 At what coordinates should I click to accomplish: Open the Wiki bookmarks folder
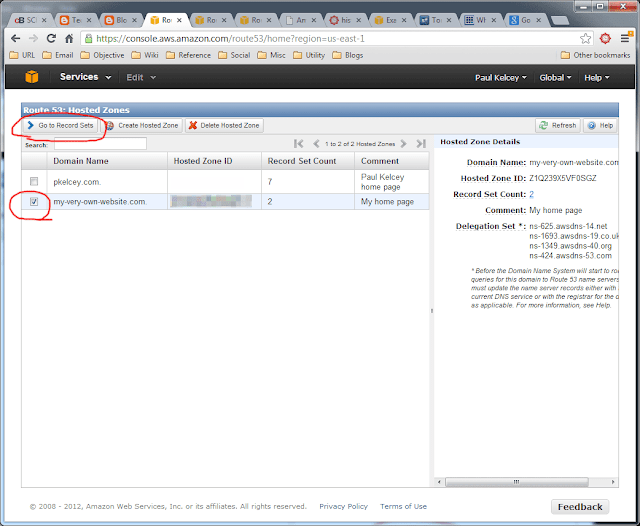(145, 55)
